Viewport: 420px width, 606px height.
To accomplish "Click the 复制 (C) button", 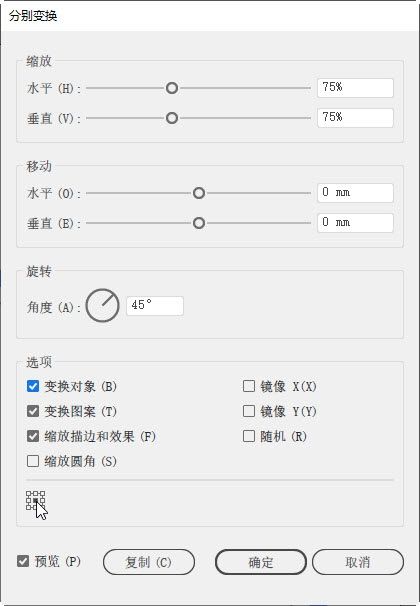I will click(x=149, y=562).
